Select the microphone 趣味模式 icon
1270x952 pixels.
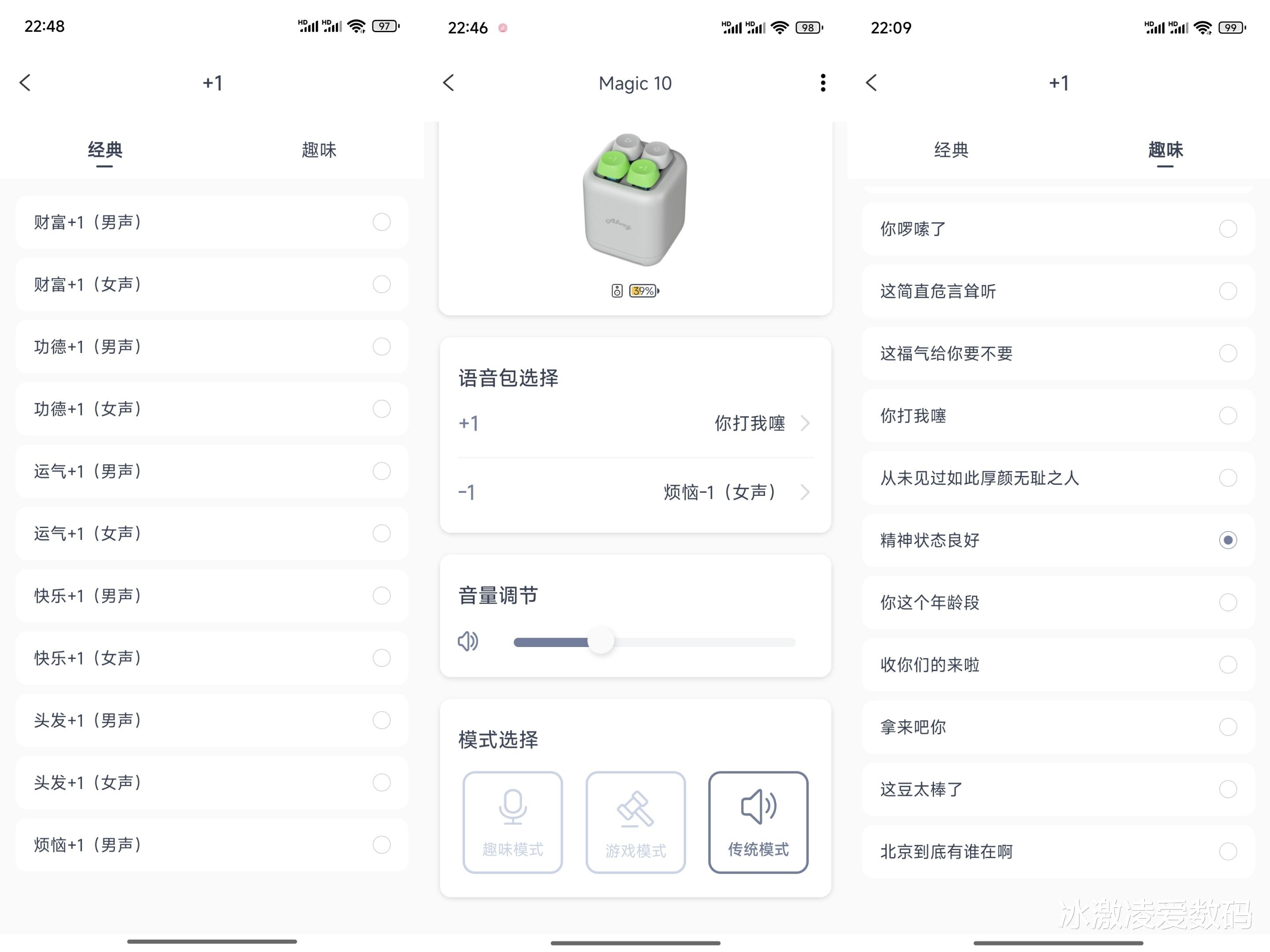tap(512, 807)
